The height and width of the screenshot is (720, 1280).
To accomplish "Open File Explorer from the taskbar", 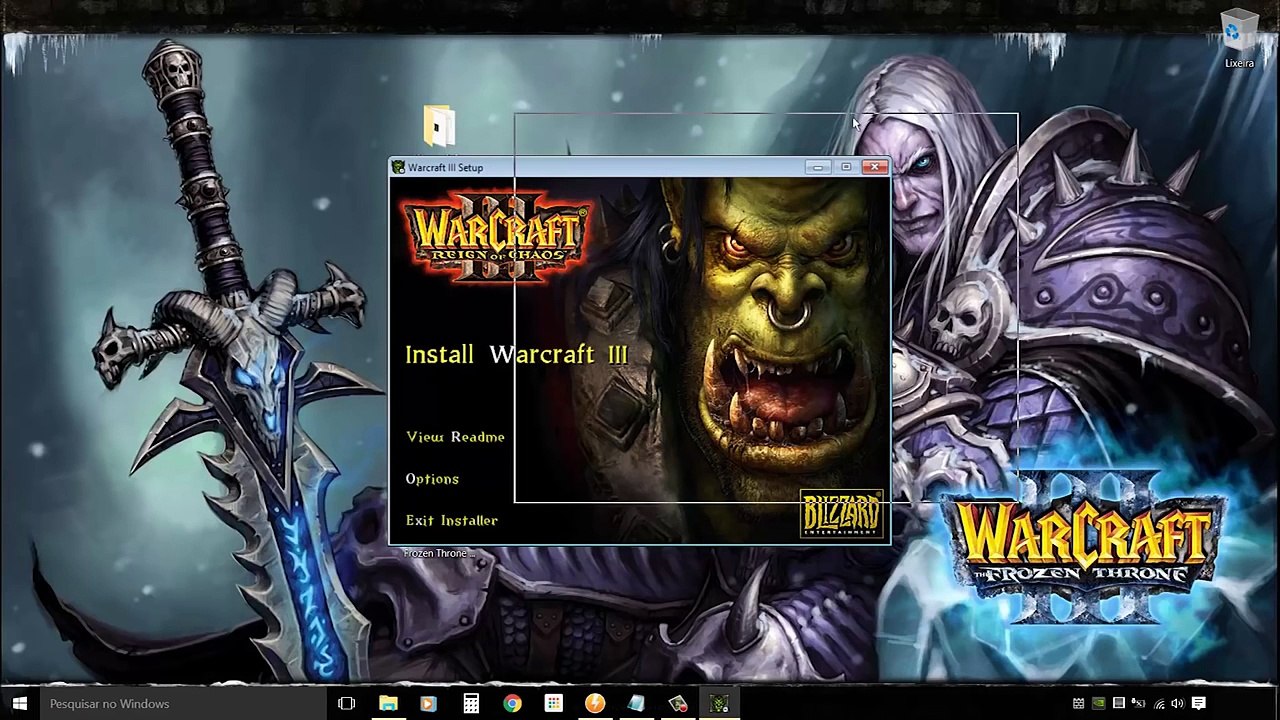I will coord(388,703).
